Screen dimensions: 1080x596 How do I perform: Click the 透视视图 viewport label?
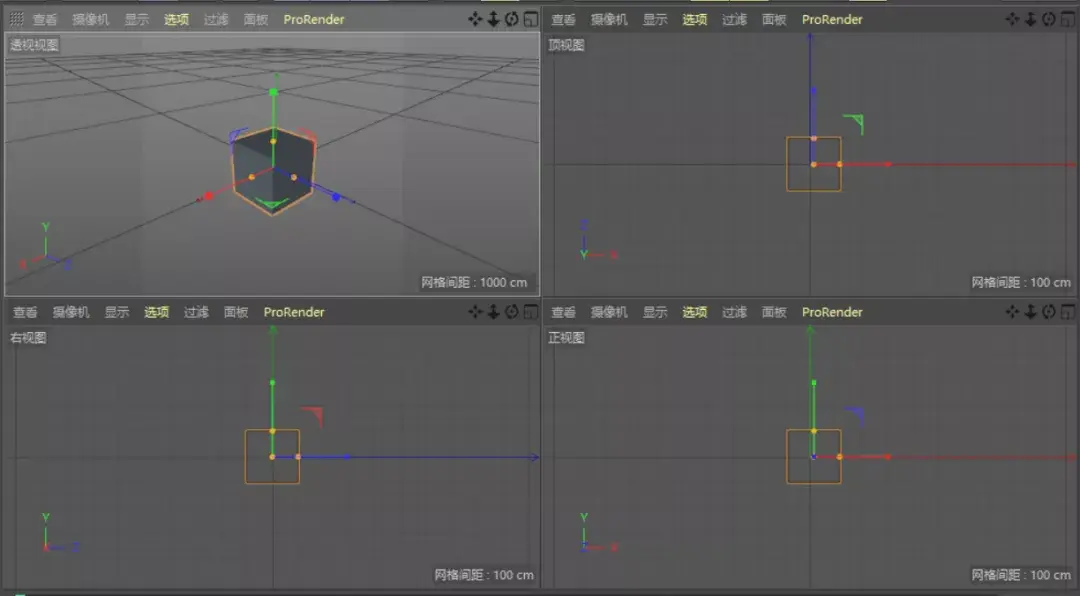[x=34, y=45]
